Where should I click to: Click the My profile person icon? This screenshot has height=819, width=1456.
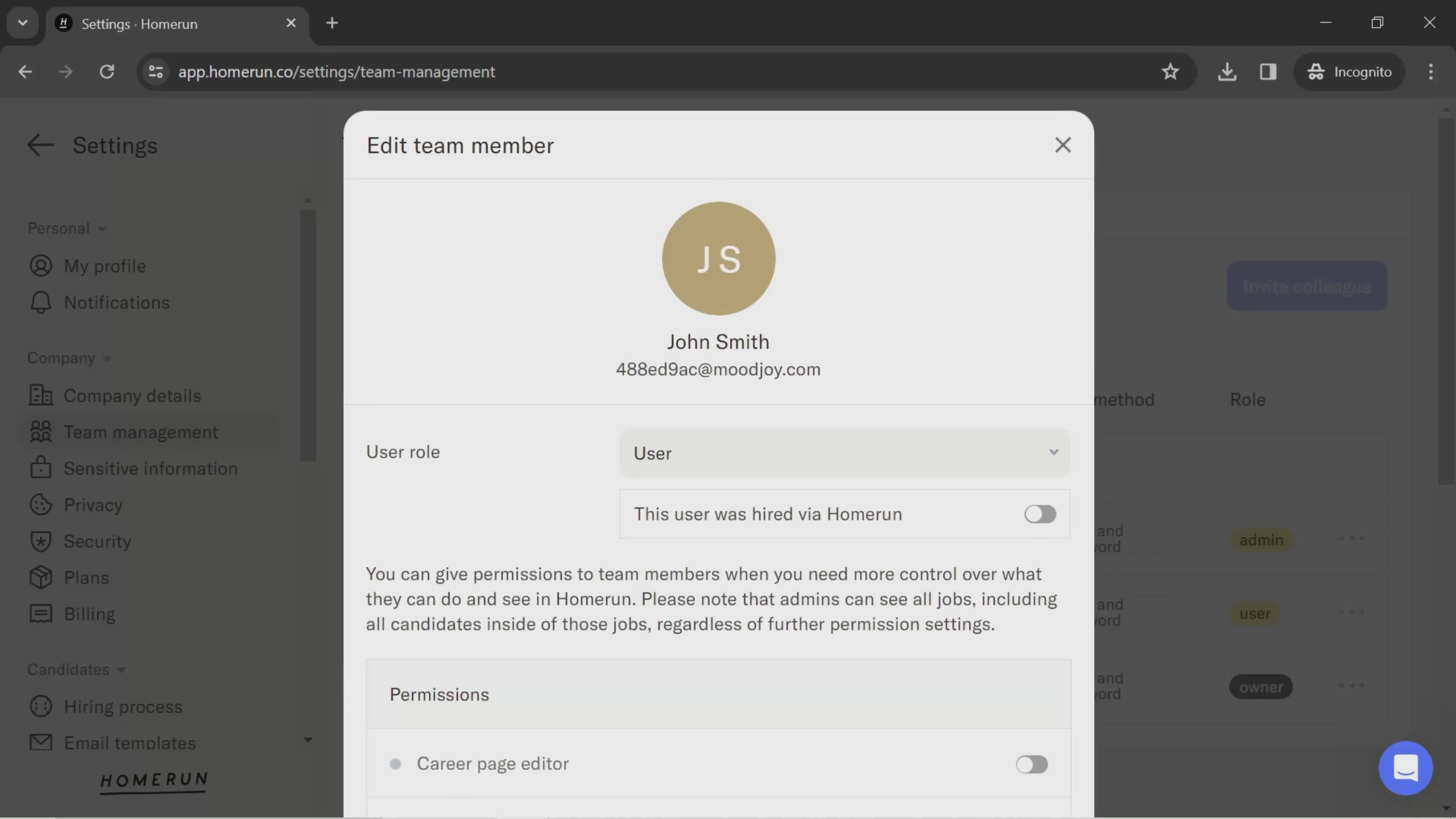(41, 266)
